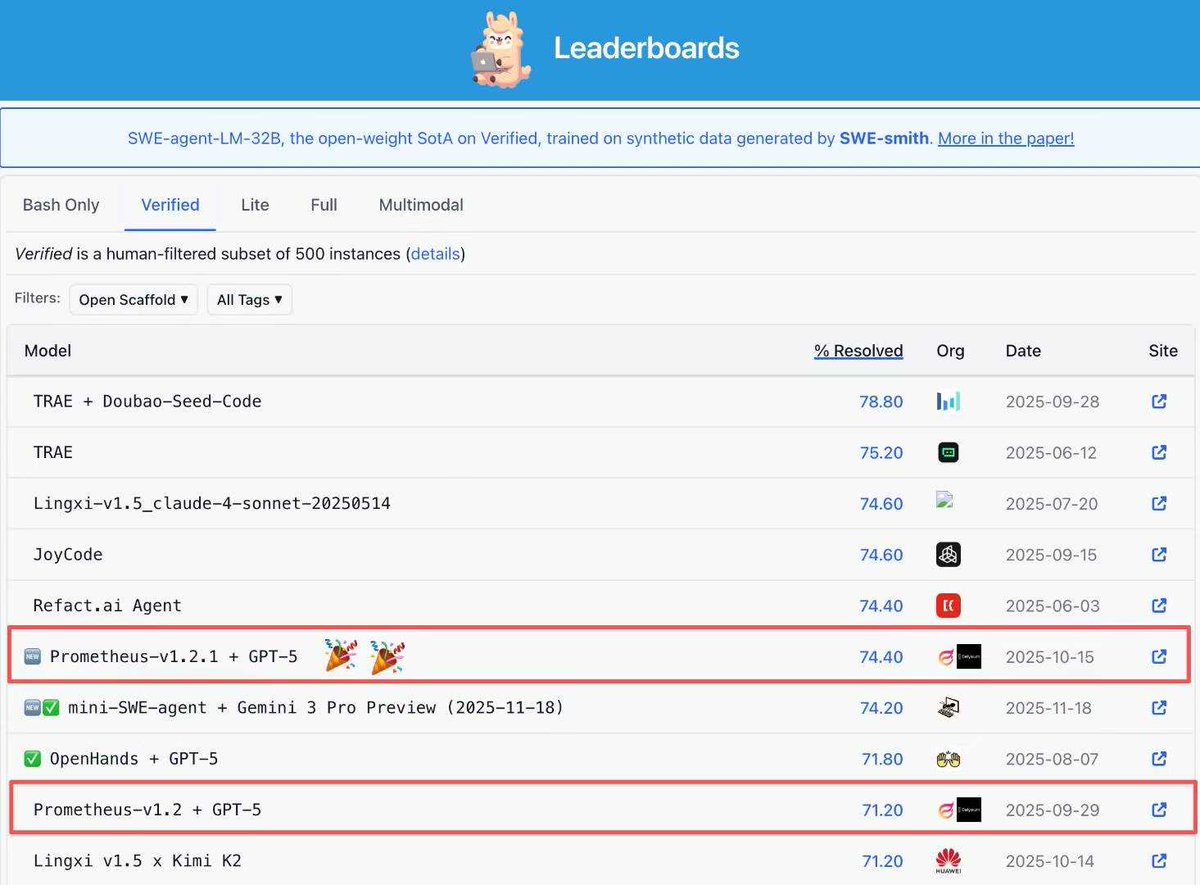The image size is (1200, 885).
Task: Select 'JoyCode' model name
Action: point(68,554)
